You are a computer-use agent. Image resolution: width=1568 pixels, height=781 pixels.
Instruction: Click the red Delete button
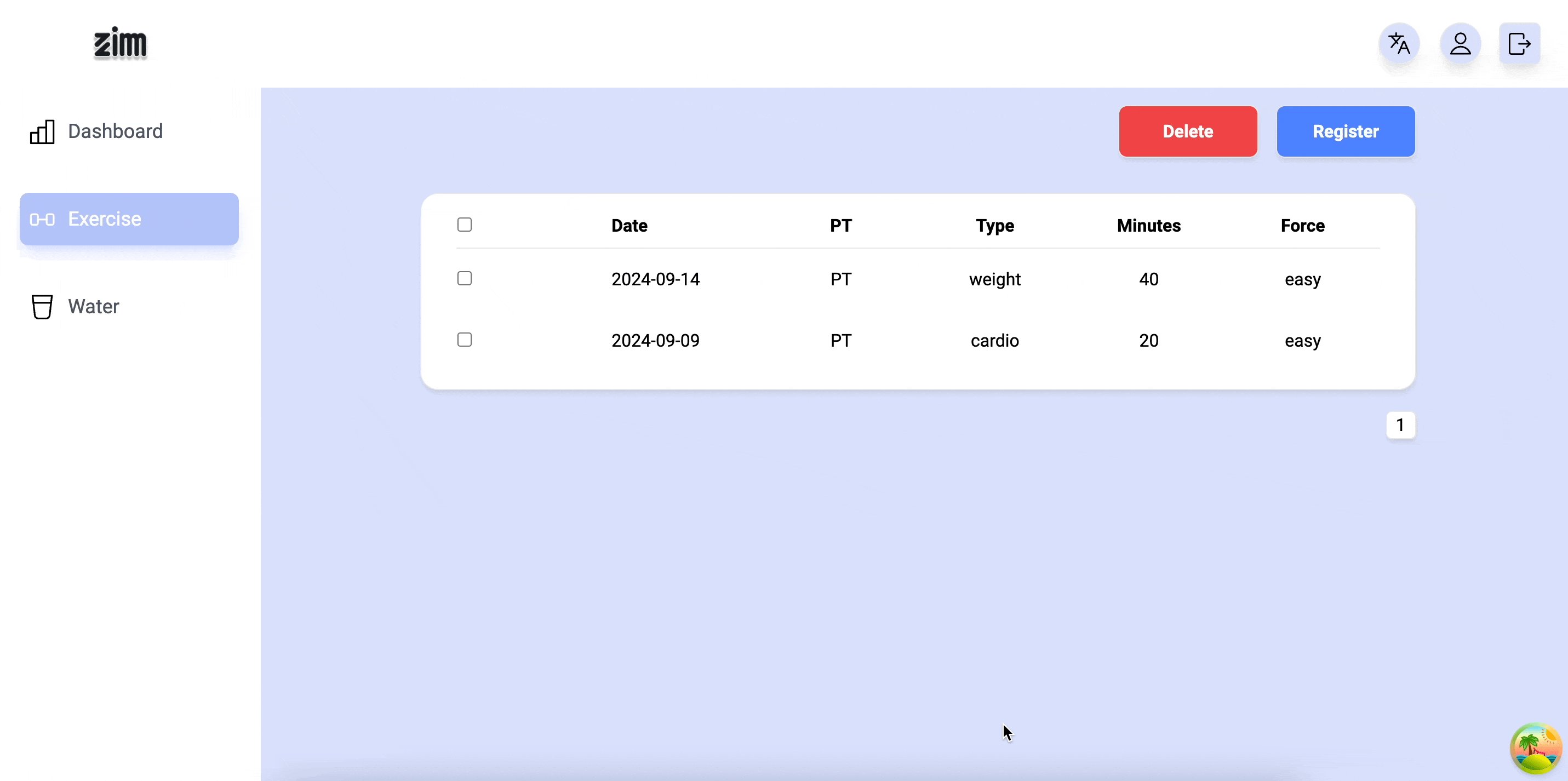tap(1188, 131)
